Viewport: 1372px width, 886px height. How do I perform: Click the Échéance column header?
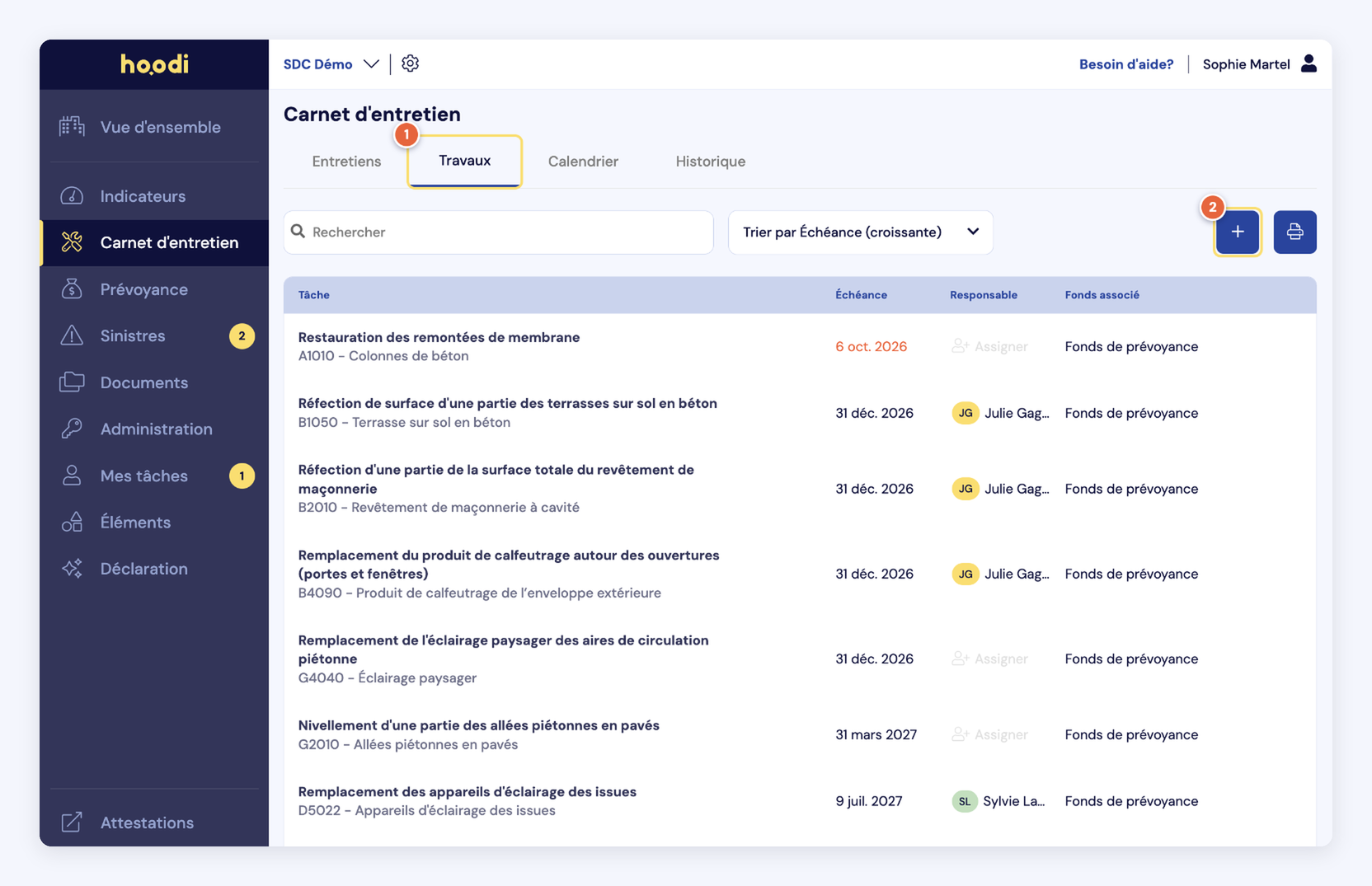click(861, 295)
